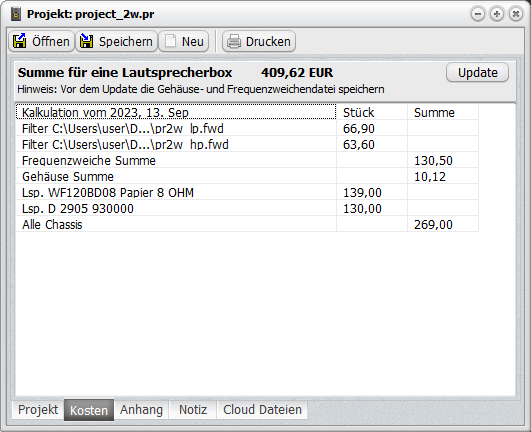Close the project_2w.pr window
The height and width of the screenshot is (432, 531).
click(516, 14)
